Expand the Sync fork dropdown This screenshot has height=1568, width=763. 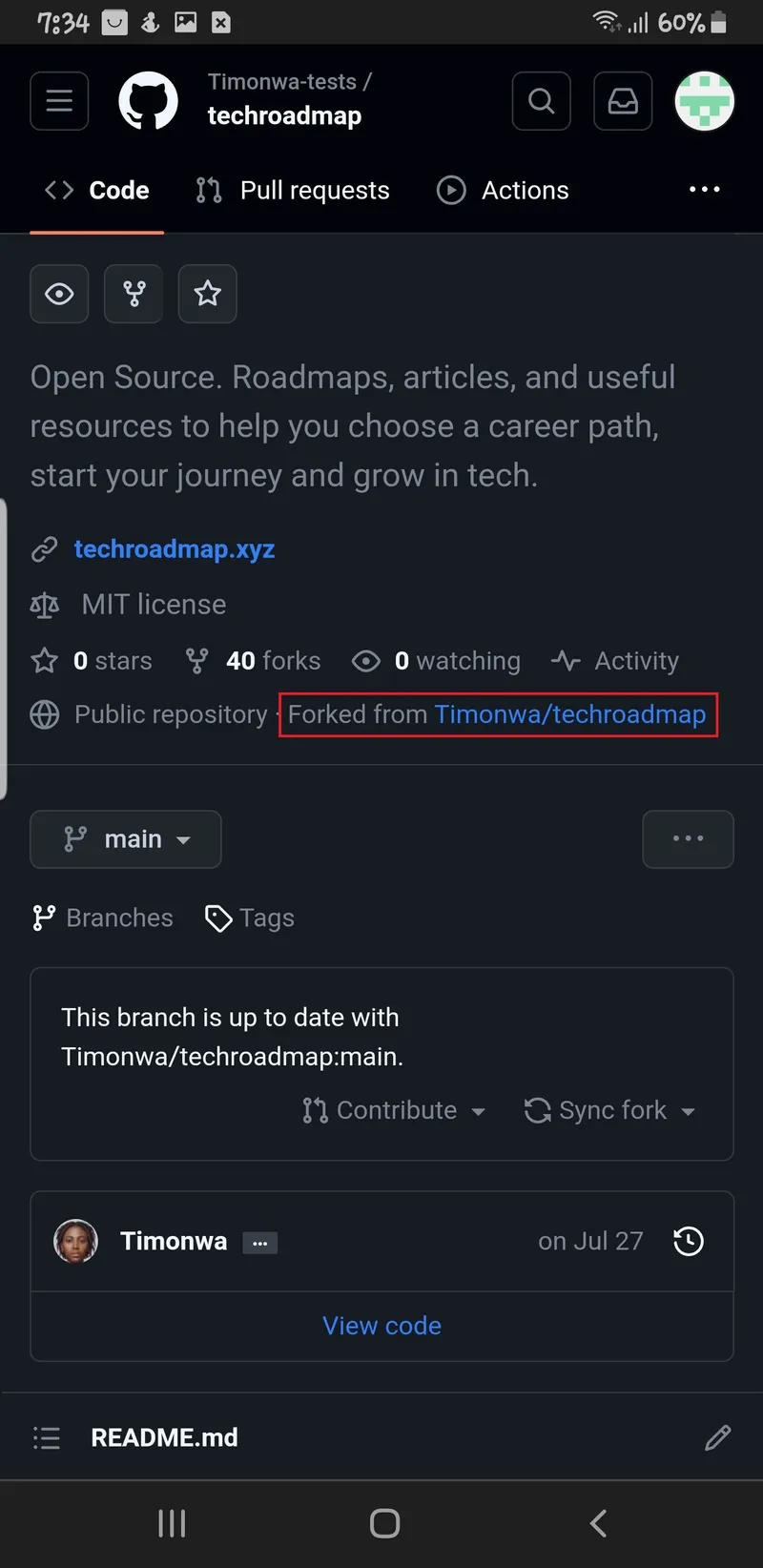(x=609, y=1110)
